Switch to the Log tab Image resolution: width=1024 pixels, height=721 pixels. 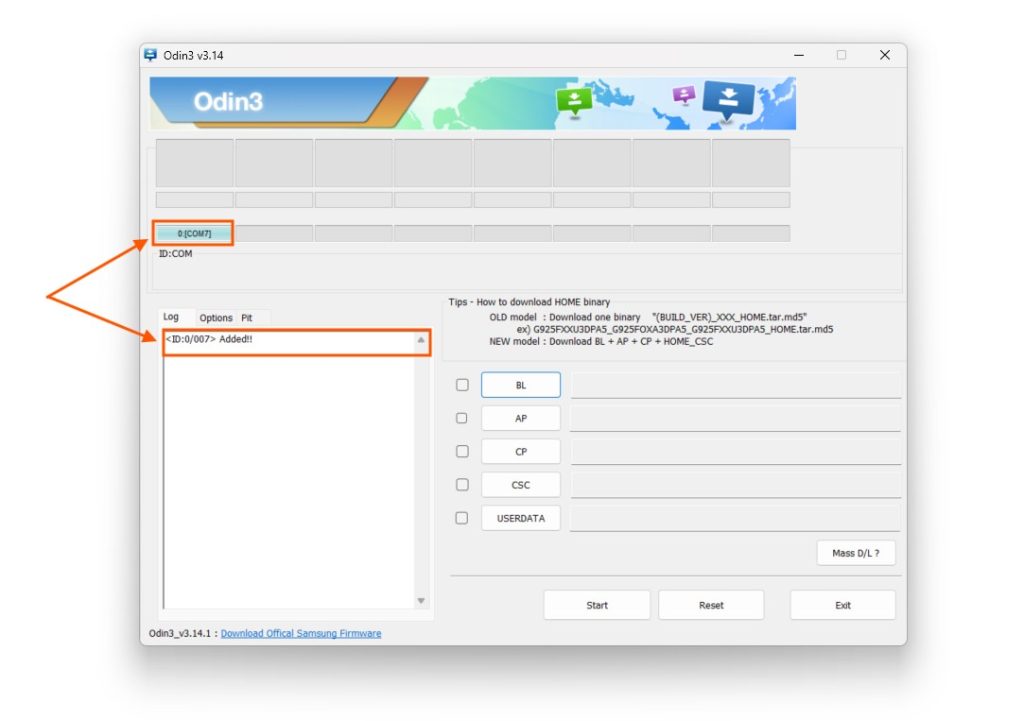point(171,317)
